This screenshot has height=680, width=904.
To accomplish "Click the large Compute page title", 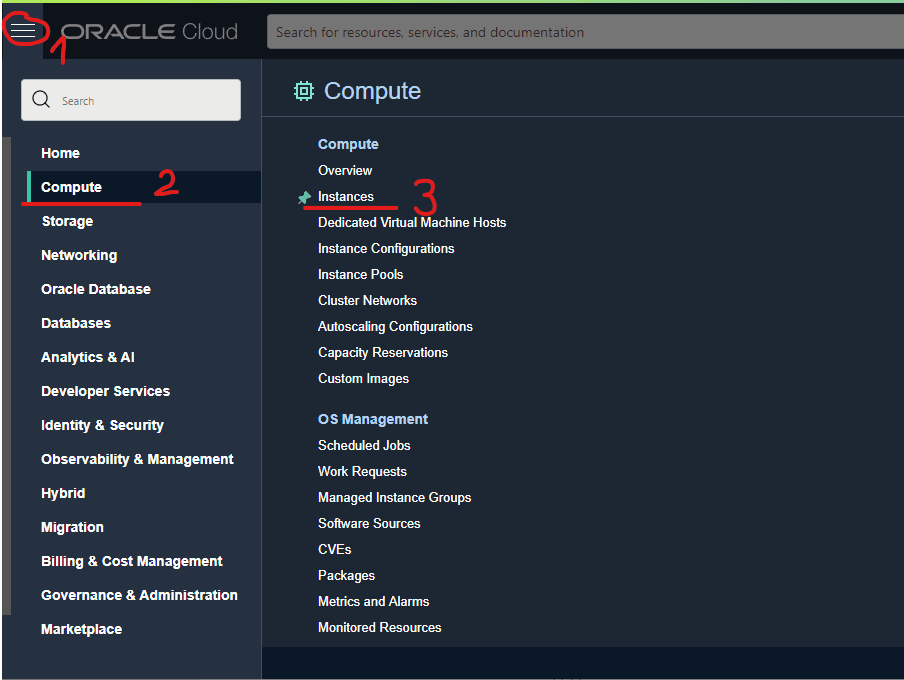I will [x=372, y=91].
